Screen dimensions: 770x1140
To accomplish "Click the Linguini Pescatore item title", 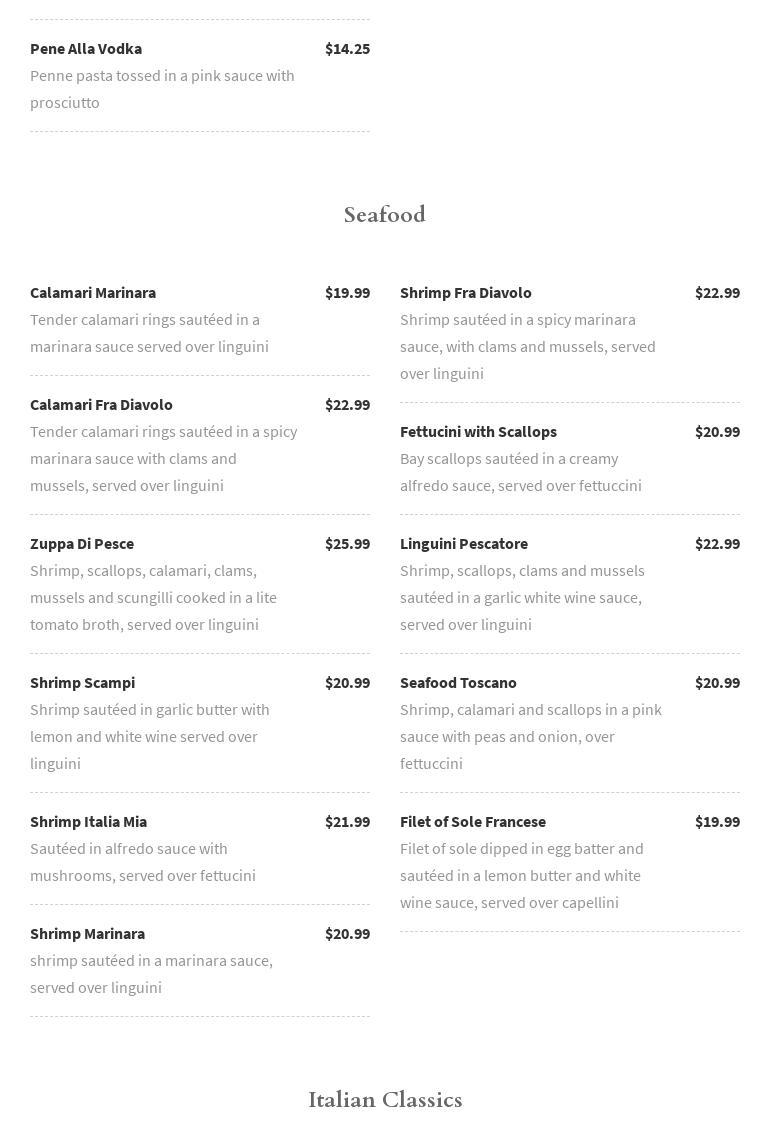I will pyautogui.click(x=464, y=544).
